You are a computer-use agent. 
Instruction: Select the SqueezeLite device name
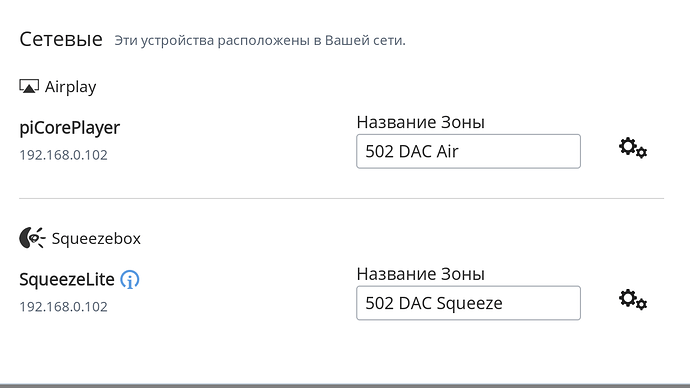pos(67,279)
